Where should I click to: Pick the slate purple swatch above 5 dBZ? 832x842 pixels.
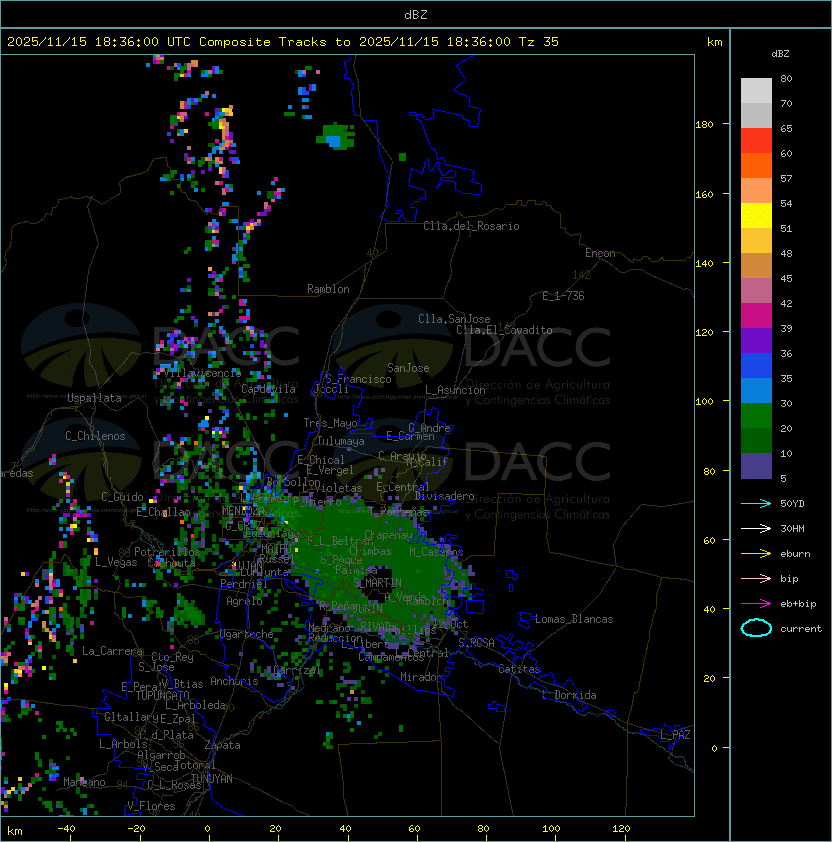coord(756,466)
